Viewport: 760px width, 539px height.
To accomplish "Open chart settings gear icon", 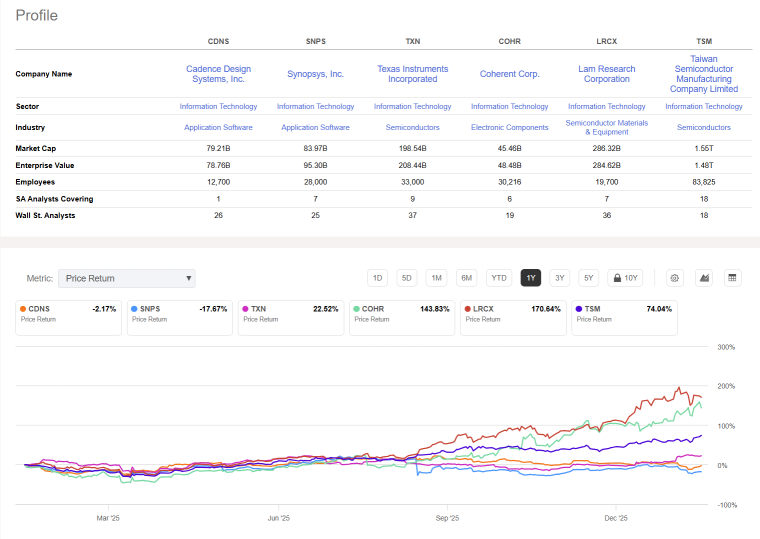I will 674,278.
